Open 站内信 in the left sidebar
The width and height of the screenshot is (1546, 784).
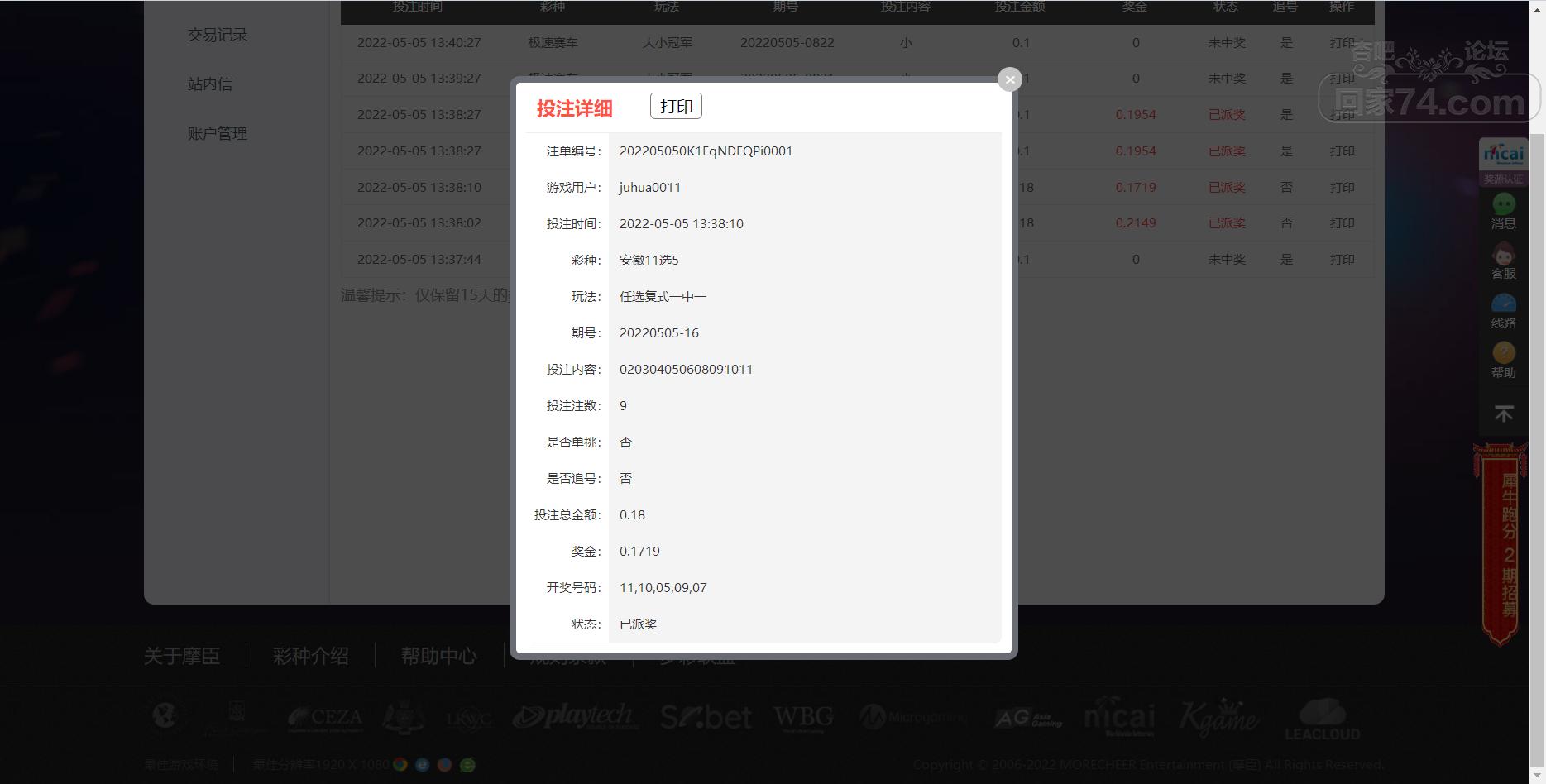210,84
